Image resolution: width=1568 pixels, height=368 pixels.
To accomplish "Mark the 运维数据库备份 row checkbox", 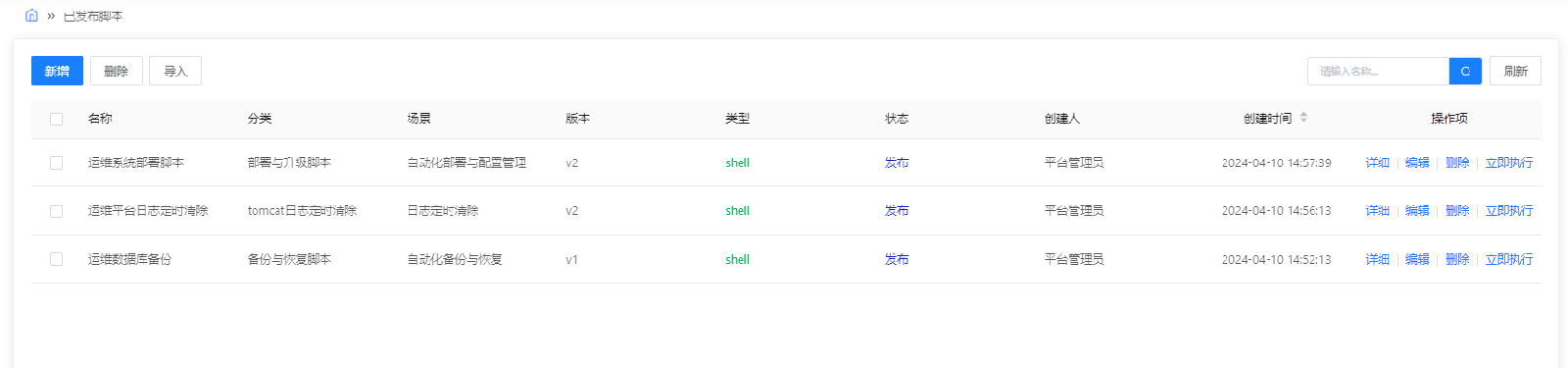I will [x=56, y=259].
